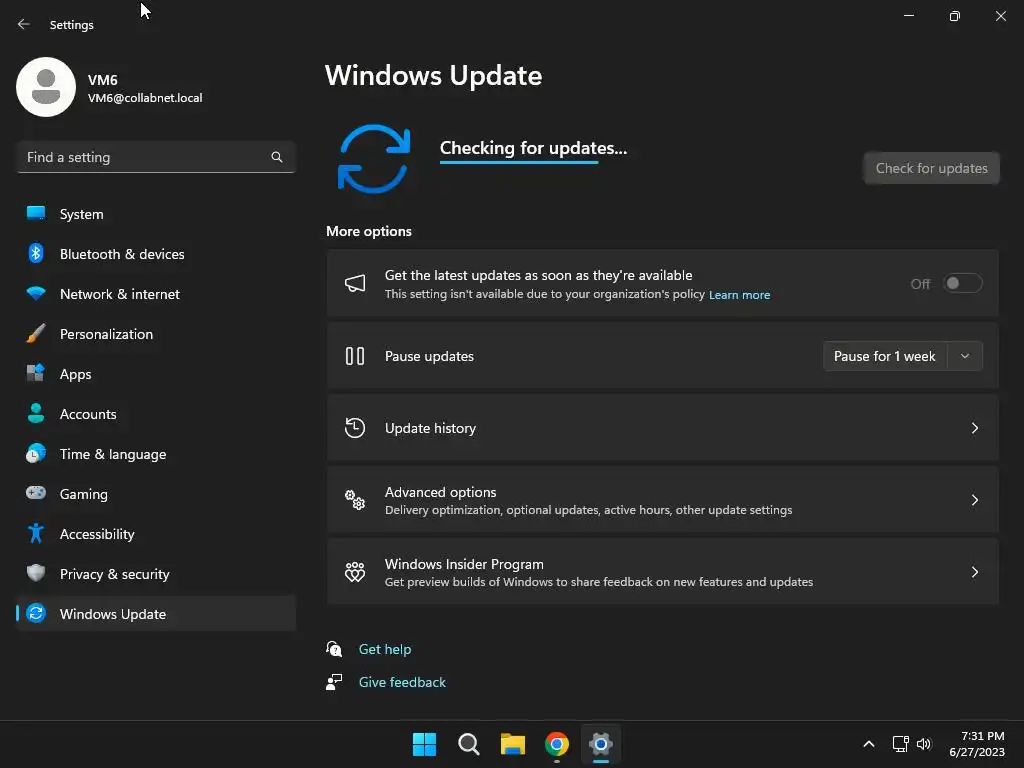Screen dimensions: 1024x768
Task: Click the Time & language globe icon
Action: tap(36, 453)
